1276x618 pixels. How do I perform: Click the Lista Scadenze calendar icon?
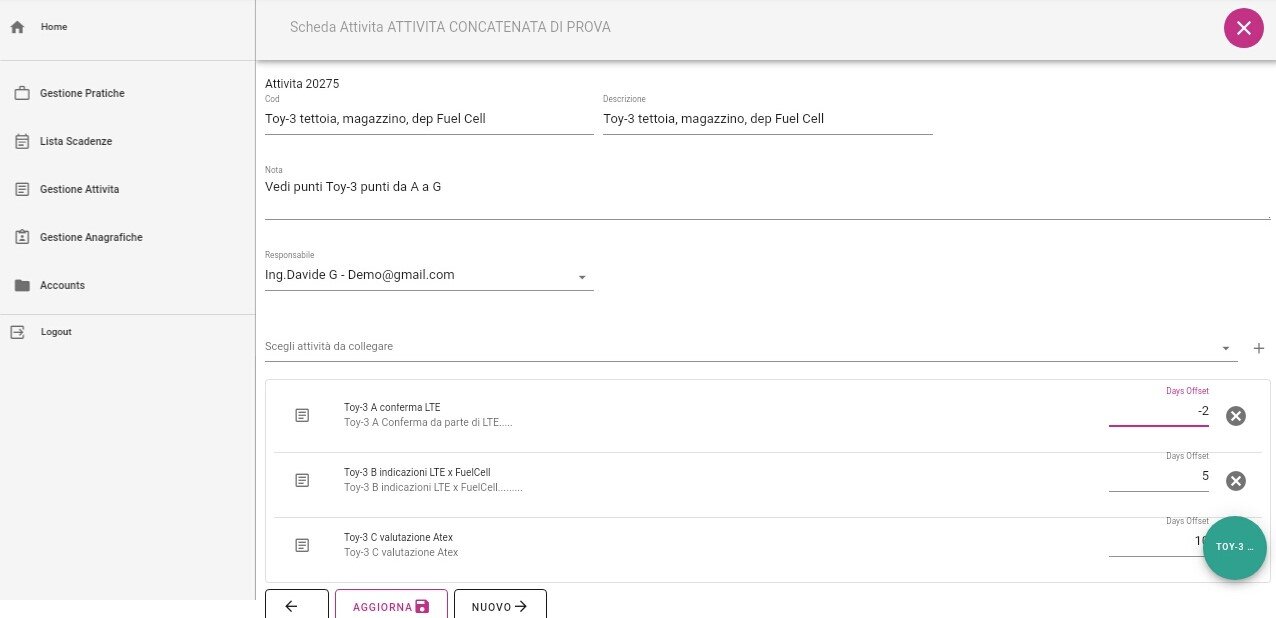tap(22, 142)
